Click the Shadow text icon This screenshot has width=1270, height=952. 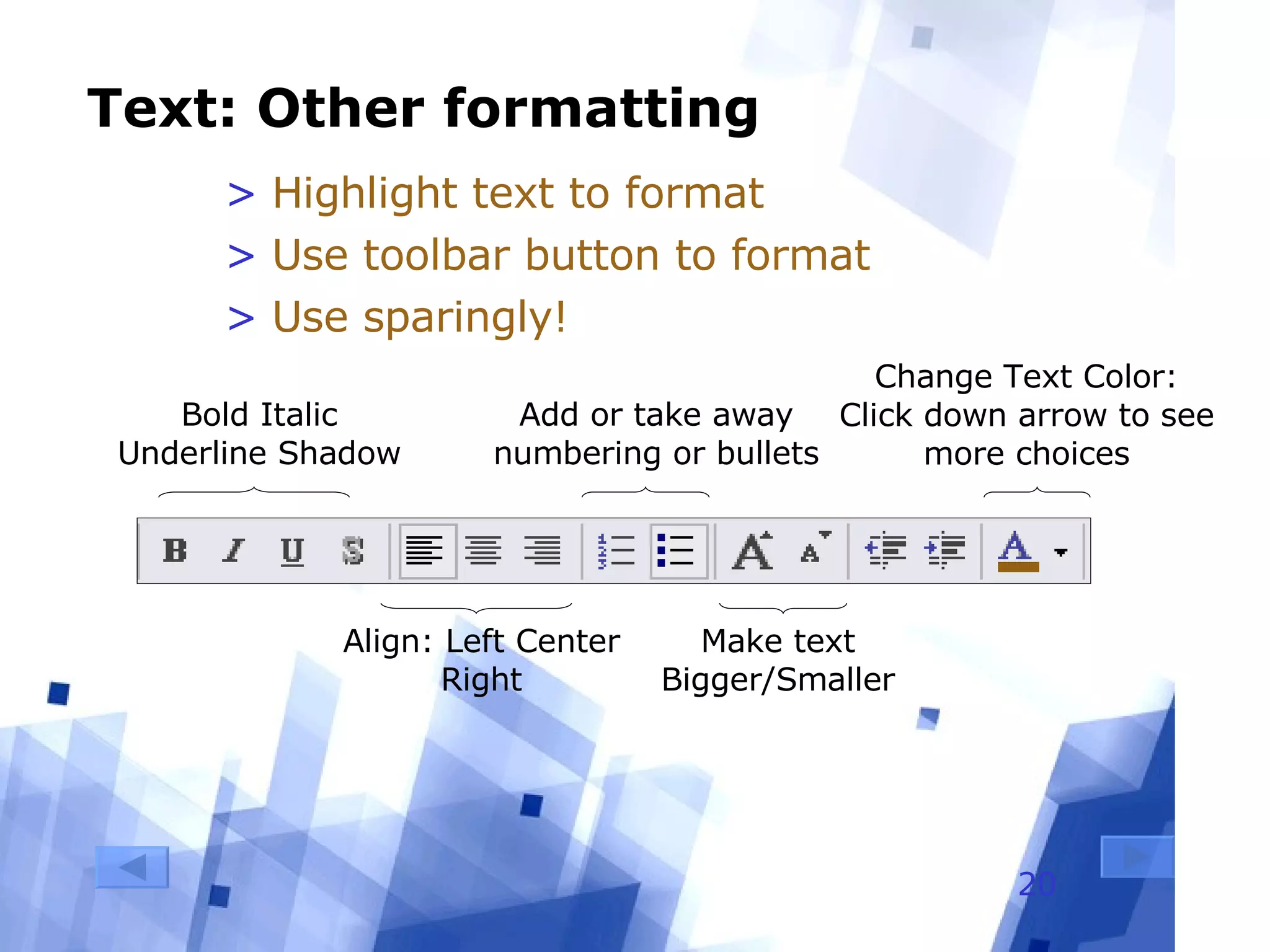pos(352,550)
